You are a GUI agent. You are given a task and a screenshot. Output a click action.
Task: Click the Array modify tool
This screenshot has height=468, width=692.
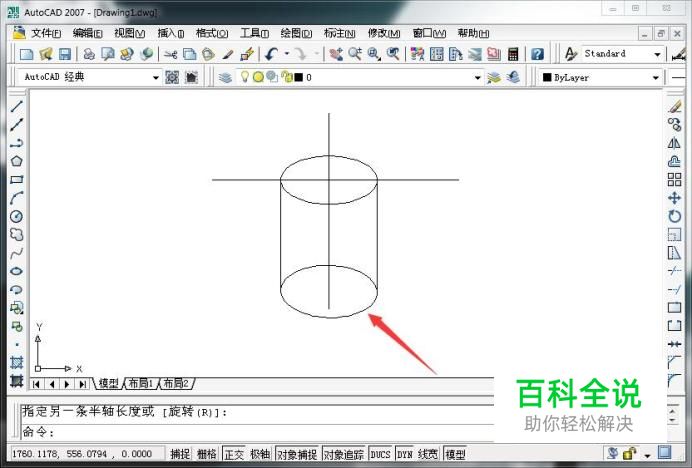click(674, 180)
